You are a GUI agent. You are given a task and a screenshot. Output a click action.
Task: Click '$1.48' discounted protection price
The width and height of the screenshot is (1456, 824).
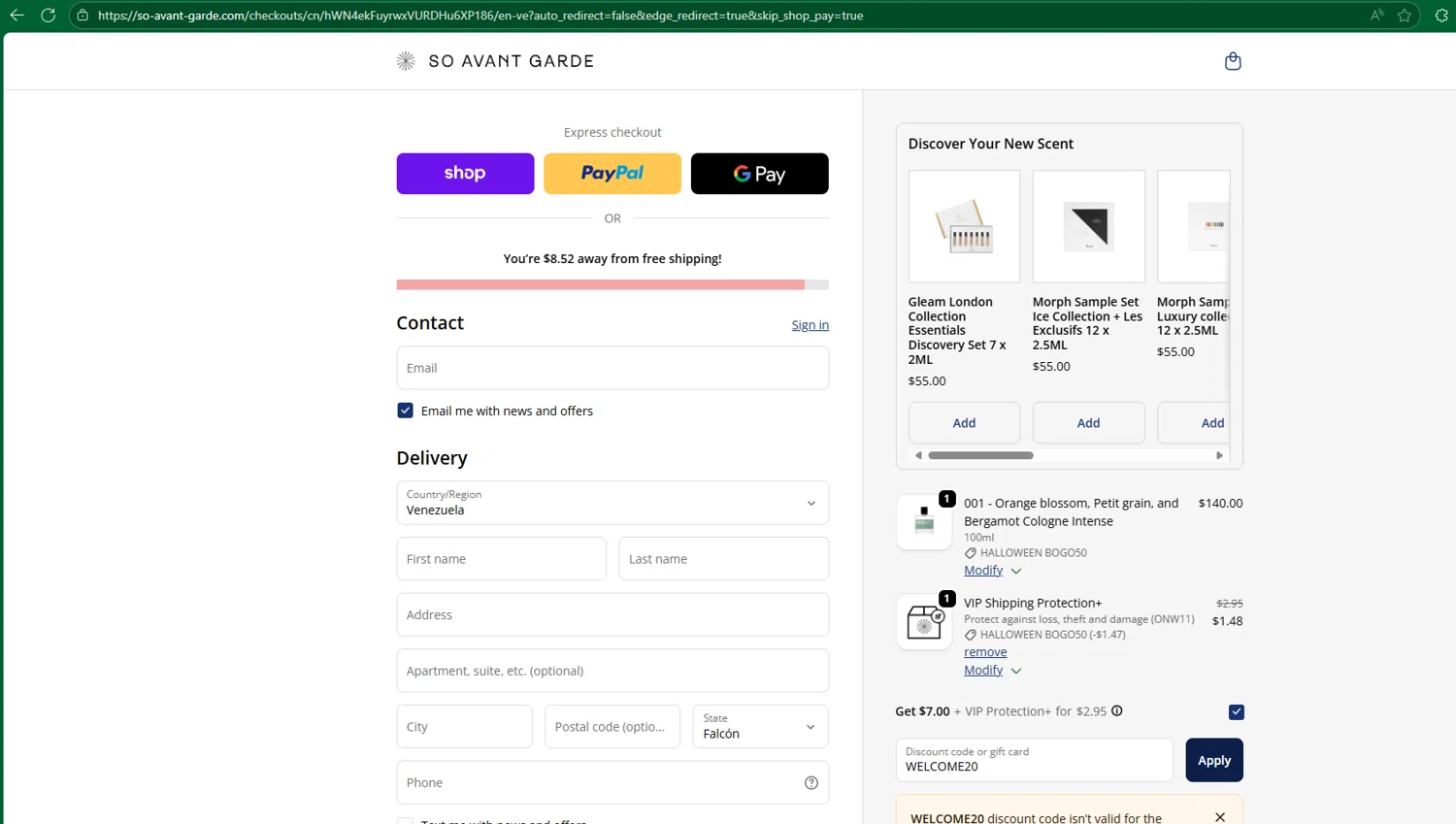click(1227, 621)
